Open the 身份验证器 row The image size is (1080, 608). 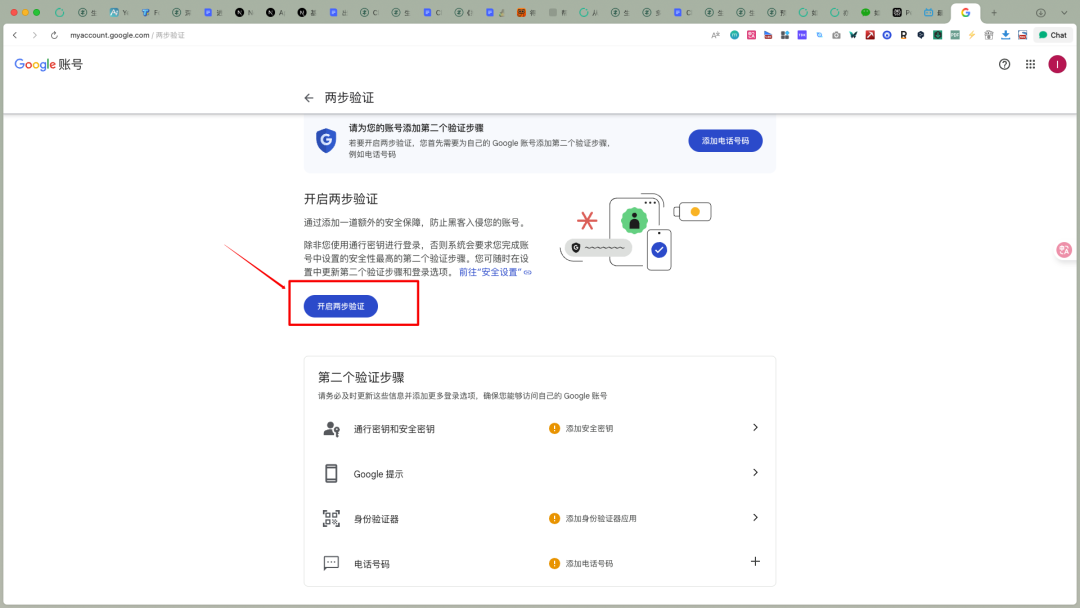[539, 518]
